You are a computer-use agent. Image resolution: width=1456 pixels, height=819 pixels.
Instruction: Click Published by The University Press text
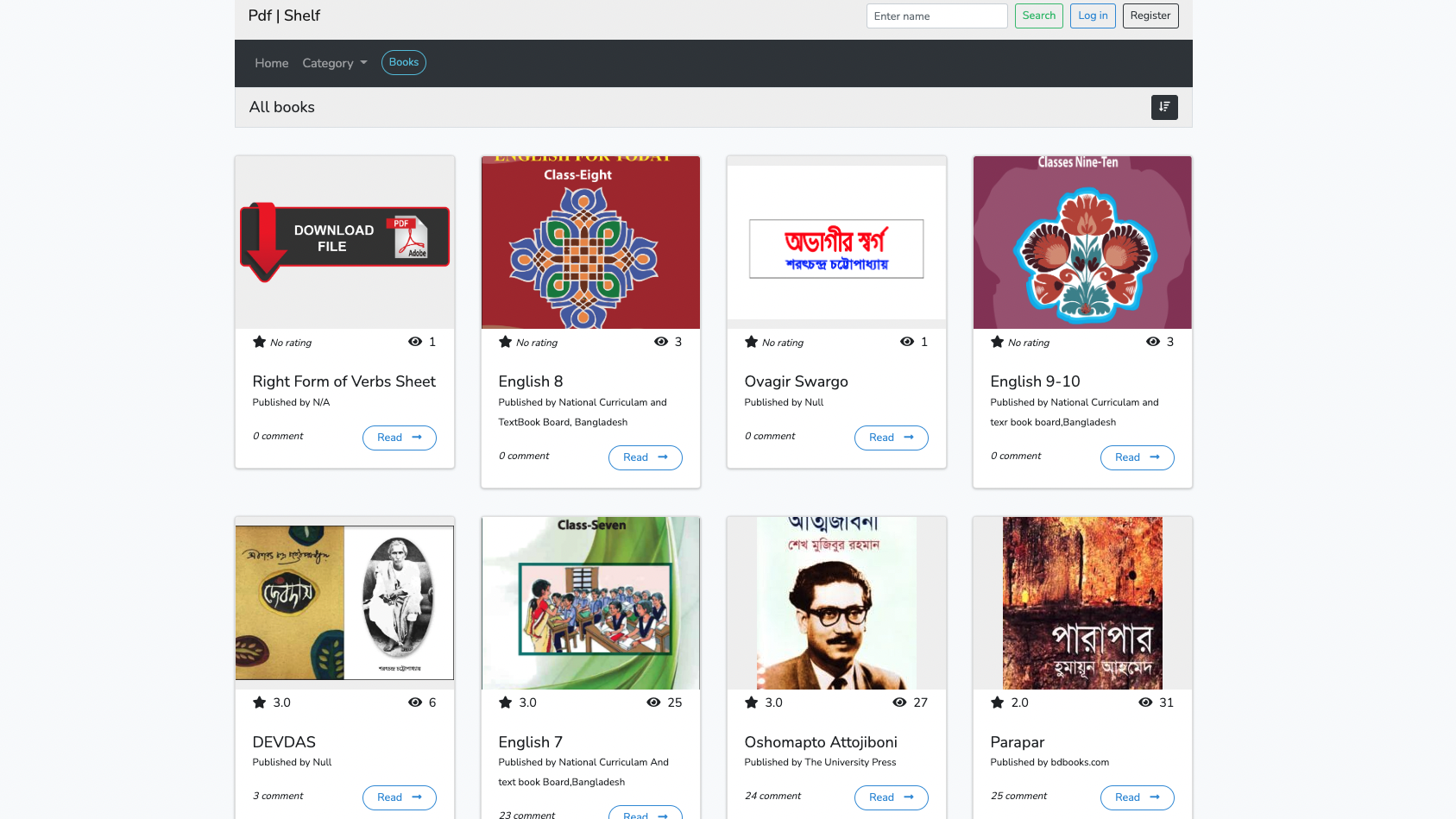pyautogui.click(x=820, y=762)
